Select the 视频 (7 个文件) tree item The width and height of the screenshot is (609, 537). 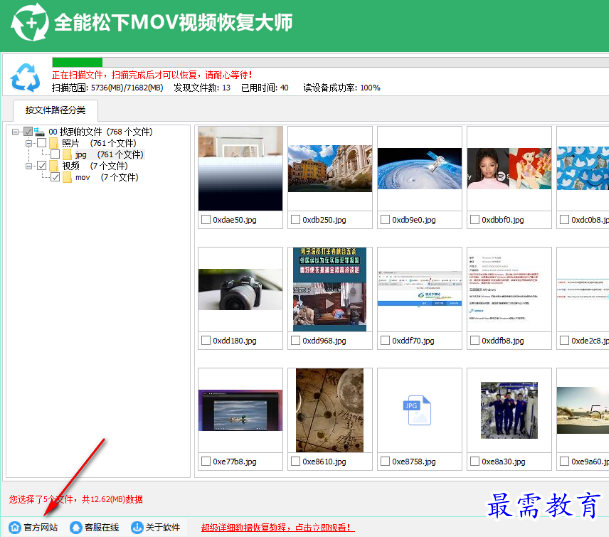[x=95, y=166]
